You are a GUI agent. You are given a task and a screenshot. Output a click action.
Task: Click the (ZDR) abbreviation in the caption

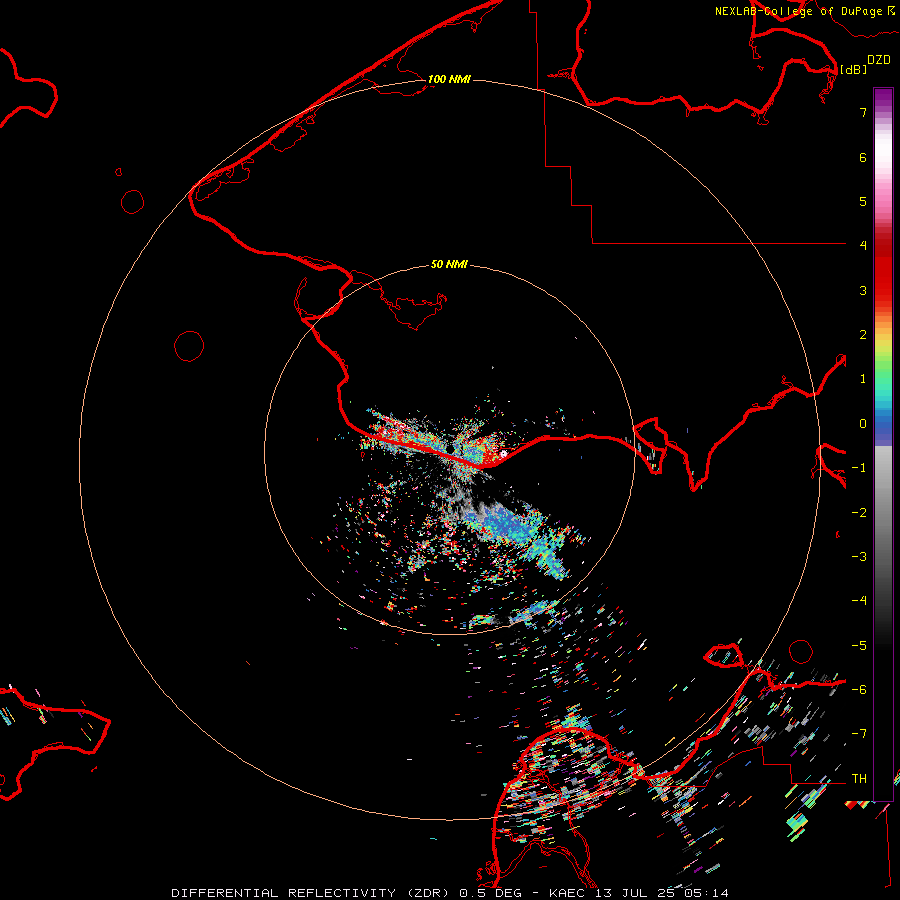click(429, 893)
